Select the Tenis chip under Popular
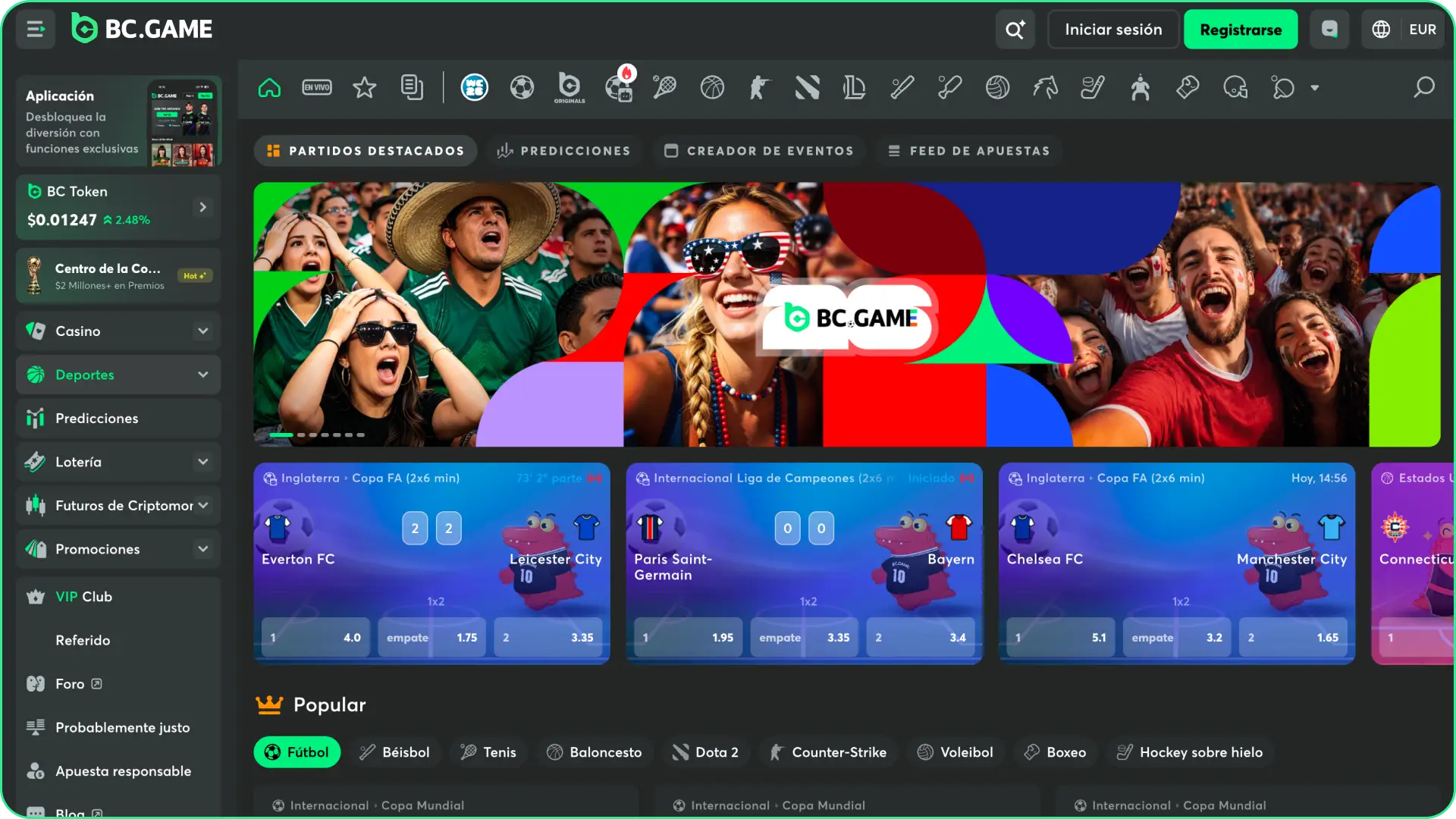Viewport: 1456px width, 819px height. pos(488,752)
